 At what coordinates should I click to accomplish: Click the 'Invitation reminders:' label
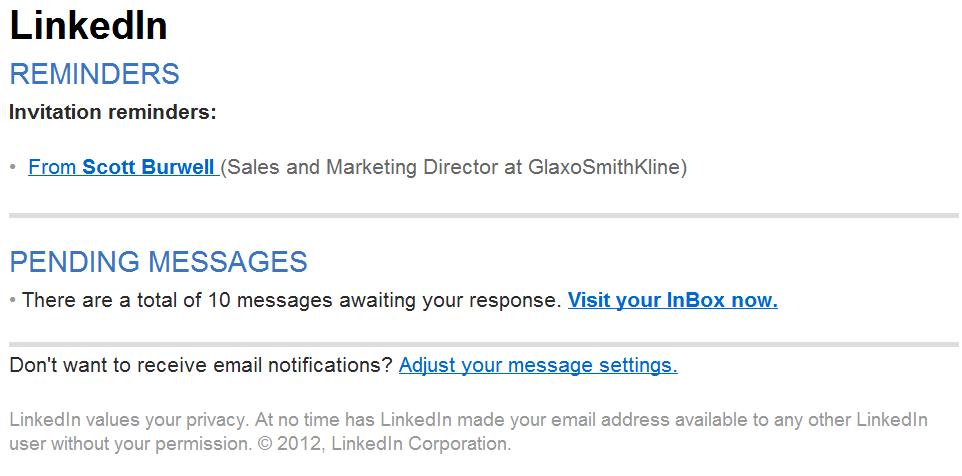pyautogui.click(x=112, y=112)
